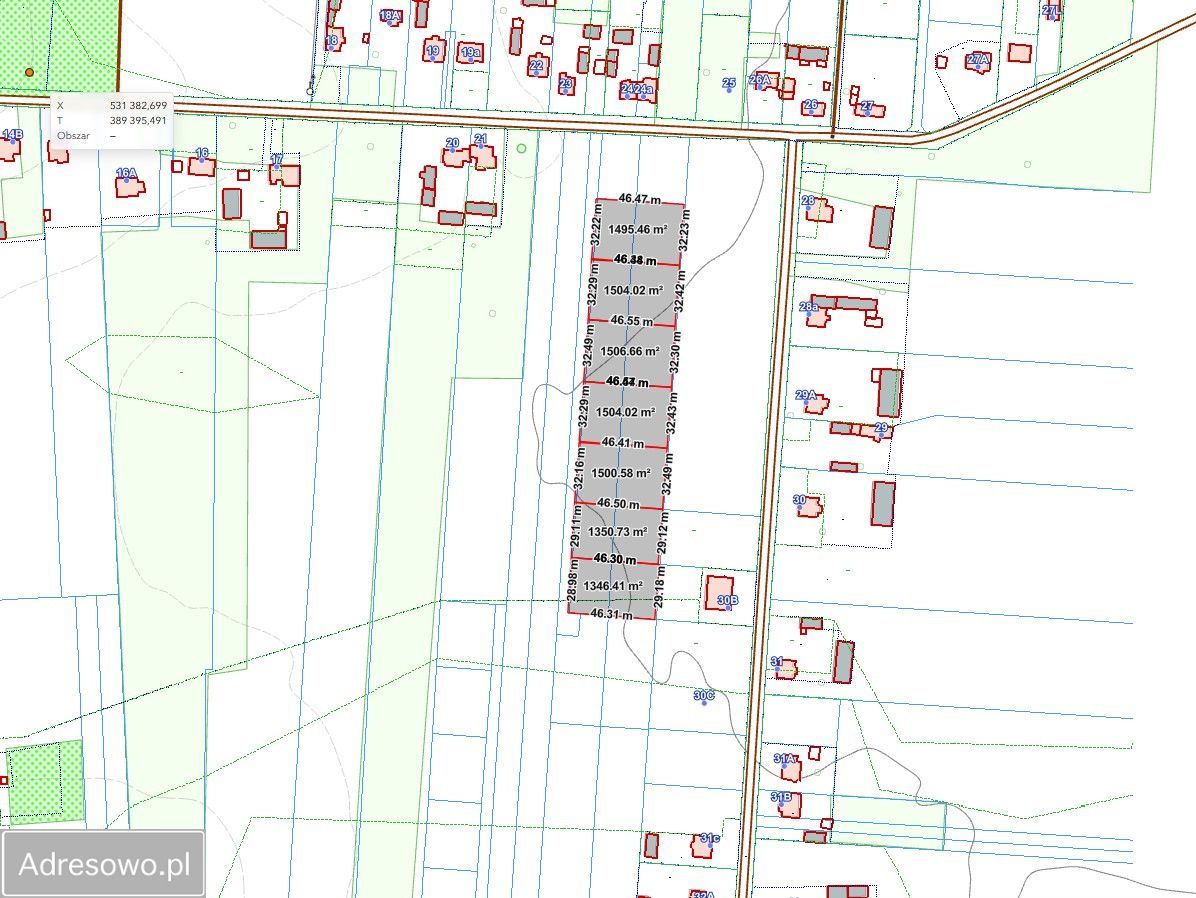Select address point 30B
Screen dimensions: 1196x898
[728, 602]
